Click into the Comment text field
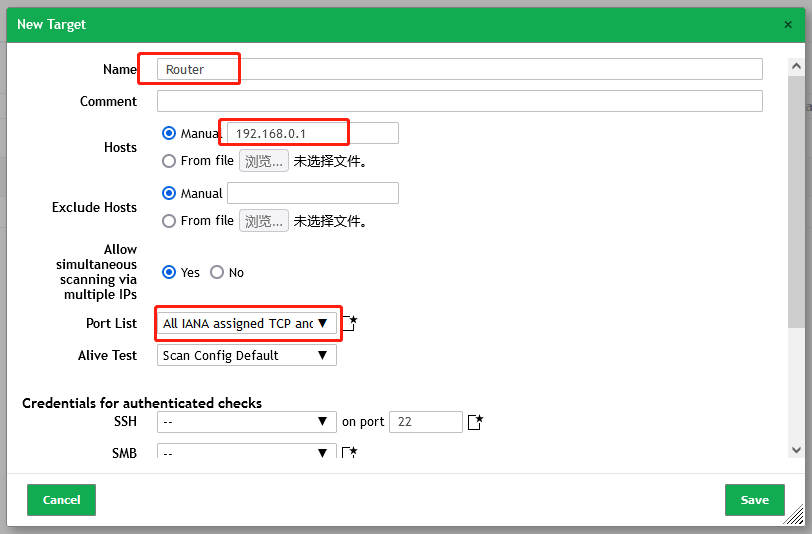 (459, 101)
